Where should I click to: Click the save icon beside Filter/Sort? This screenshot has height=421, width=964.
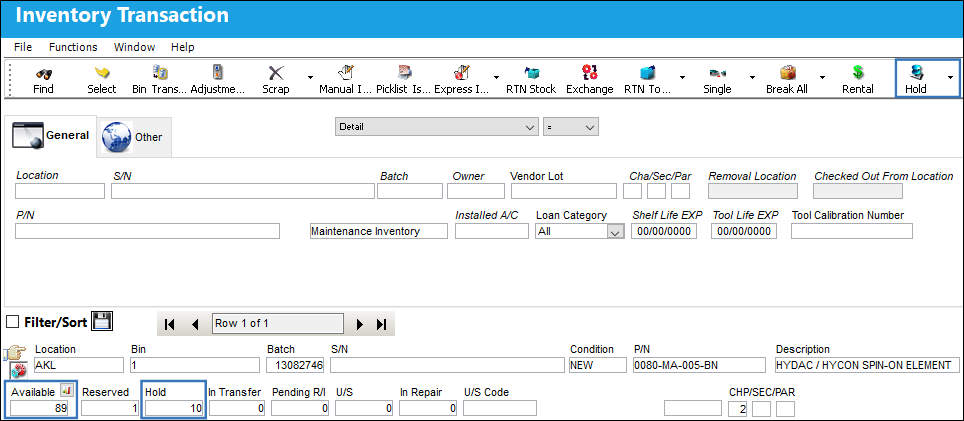coord(101,321)
